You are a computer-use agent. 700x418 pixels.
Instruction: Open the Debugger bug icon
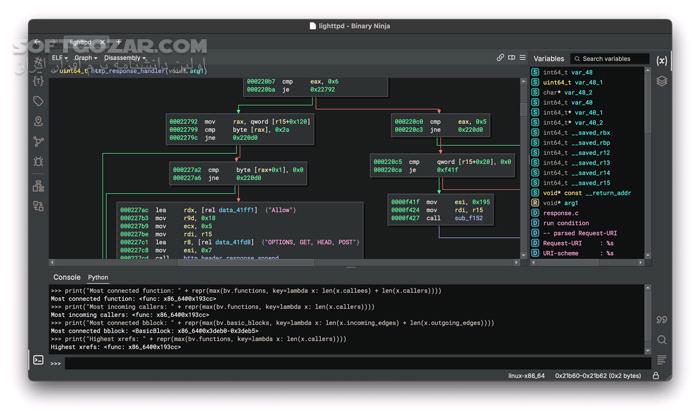click(x=38, y=161)
